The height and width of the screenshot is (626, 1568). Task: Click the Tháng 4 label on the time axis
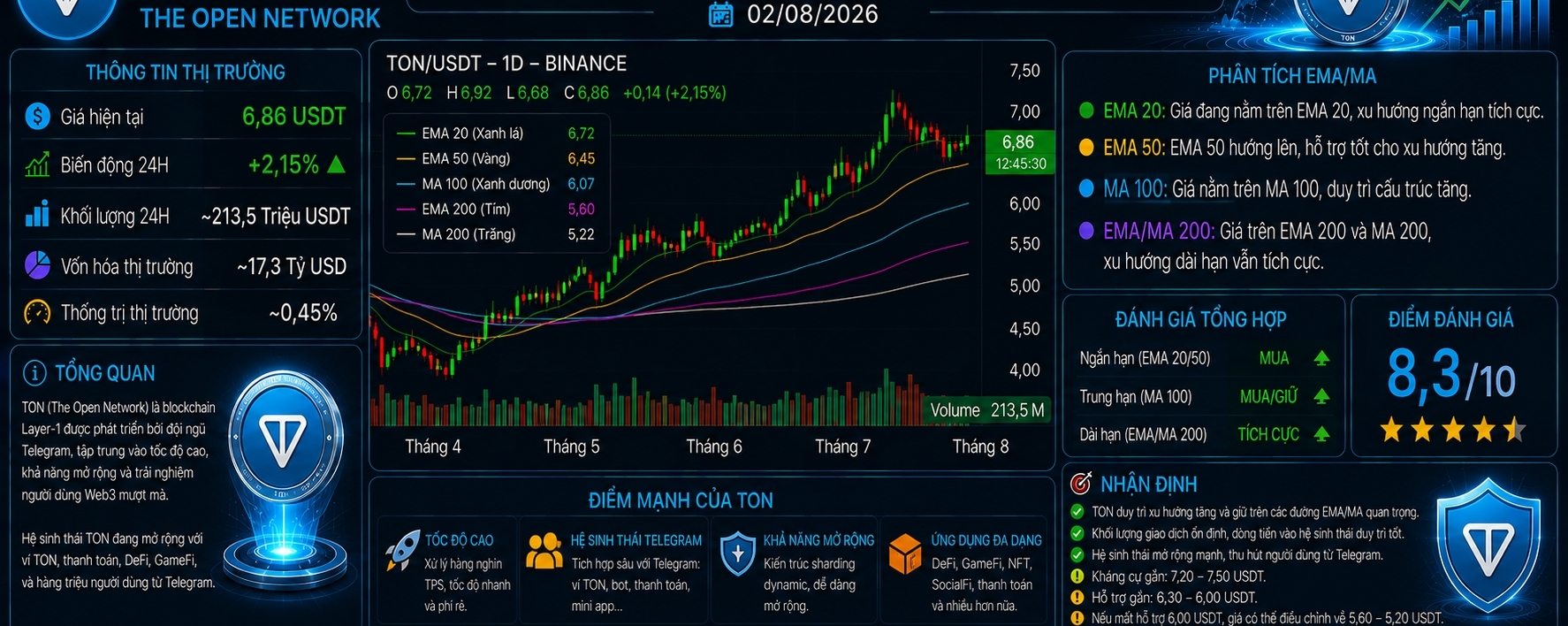coord(433,447)
